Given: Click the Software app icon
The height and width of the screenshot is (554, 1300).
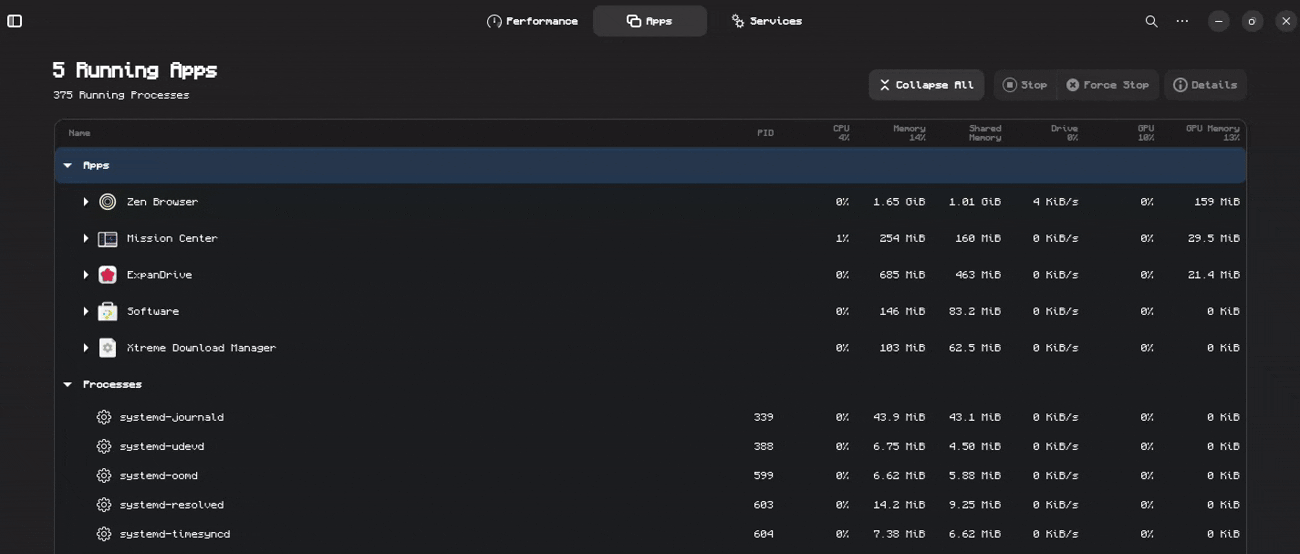Looking at the screenshot, I should point(108,311).
